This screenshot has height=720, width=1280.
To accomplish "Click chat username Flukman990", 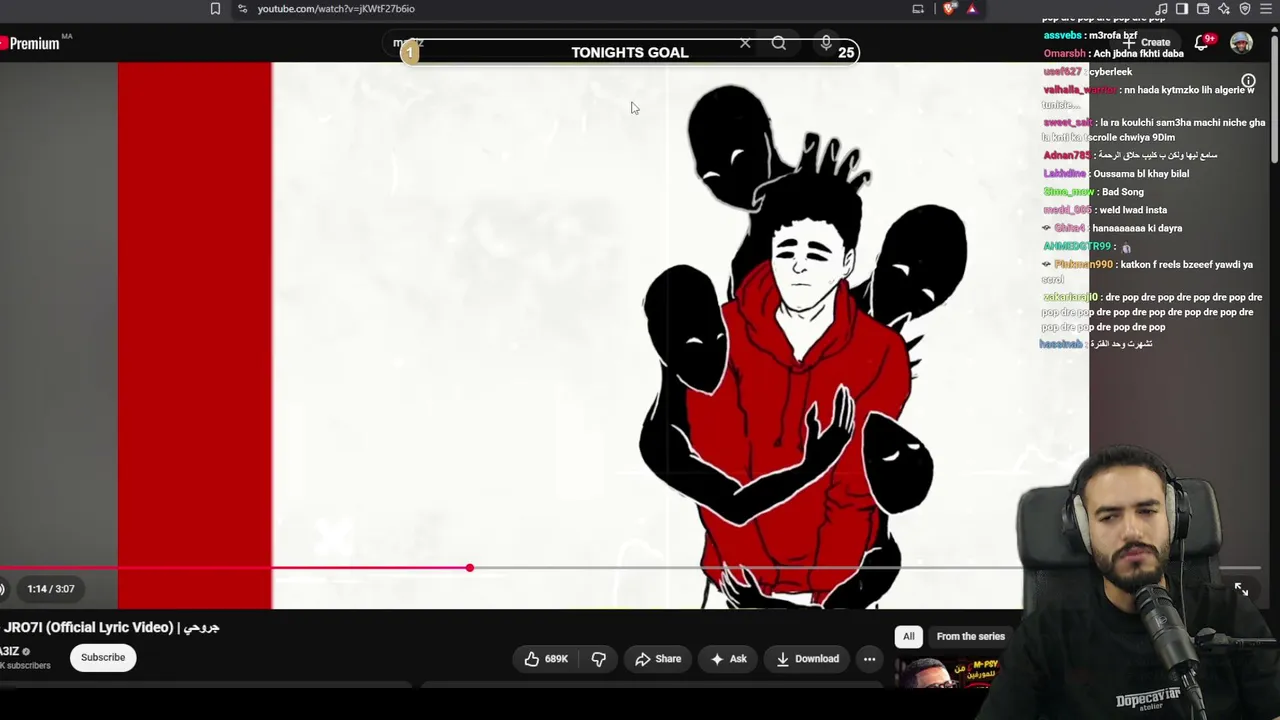I will click(1083, 265).
